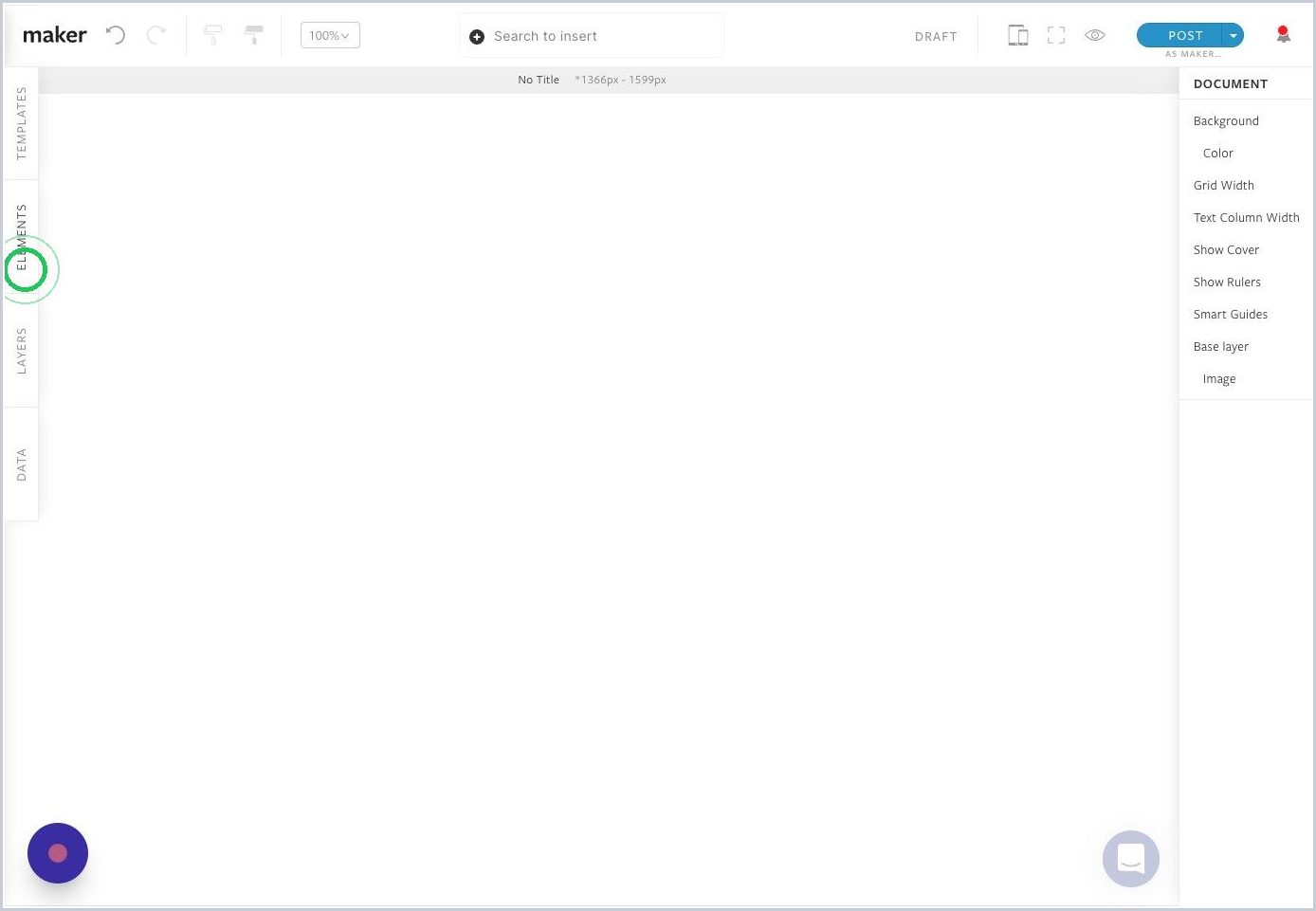Open the DATA side tab

pyautogui.click(x=21, y=465)
